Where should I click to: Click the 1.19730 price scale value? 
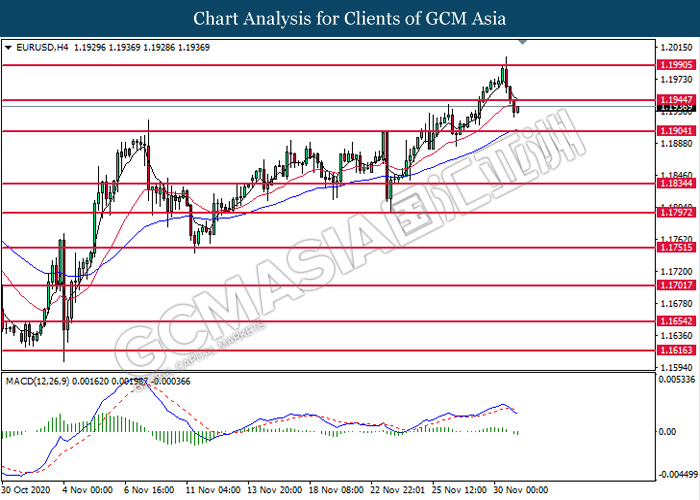coord(677,80)
